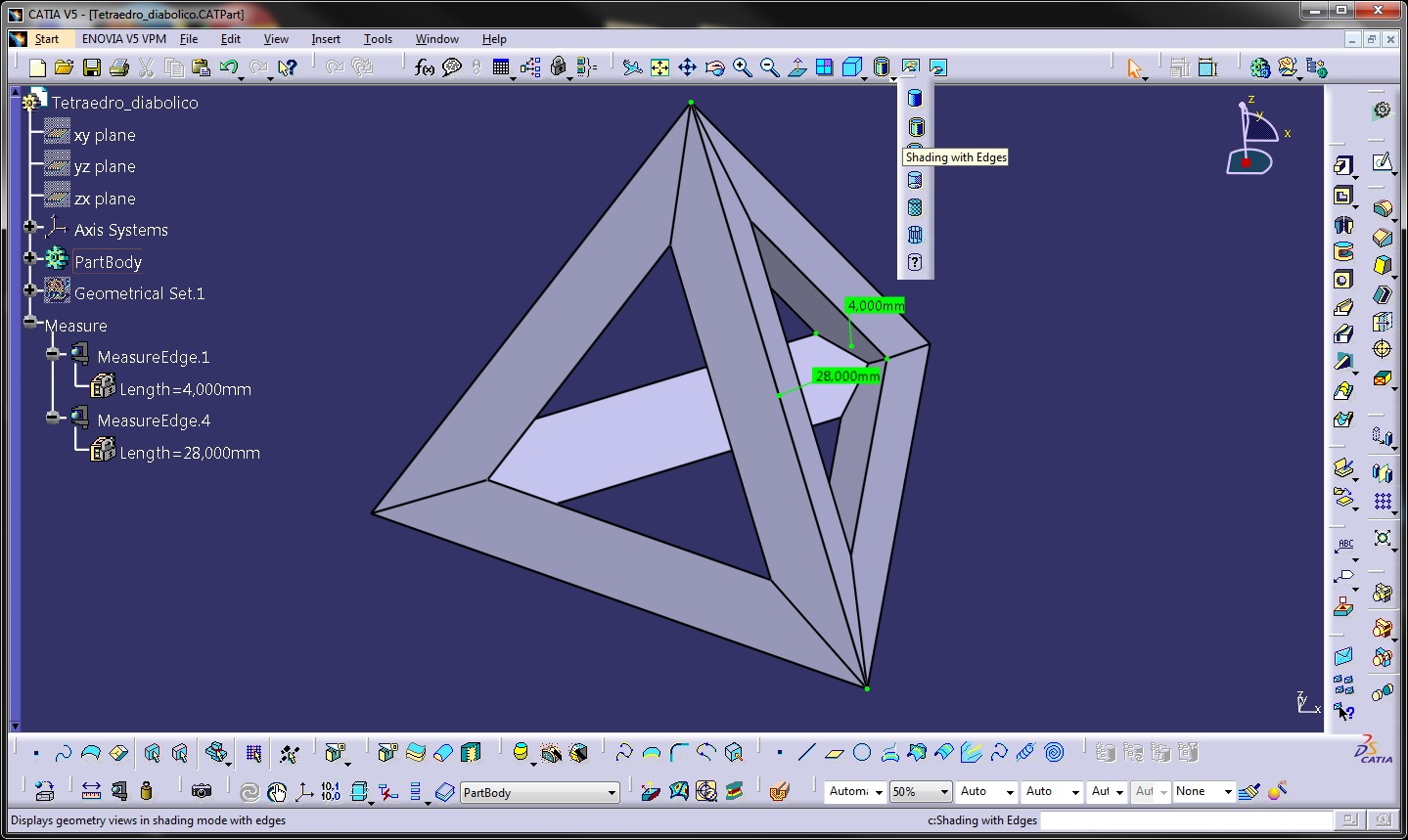Open the 50% transparency dropdown

921,791
